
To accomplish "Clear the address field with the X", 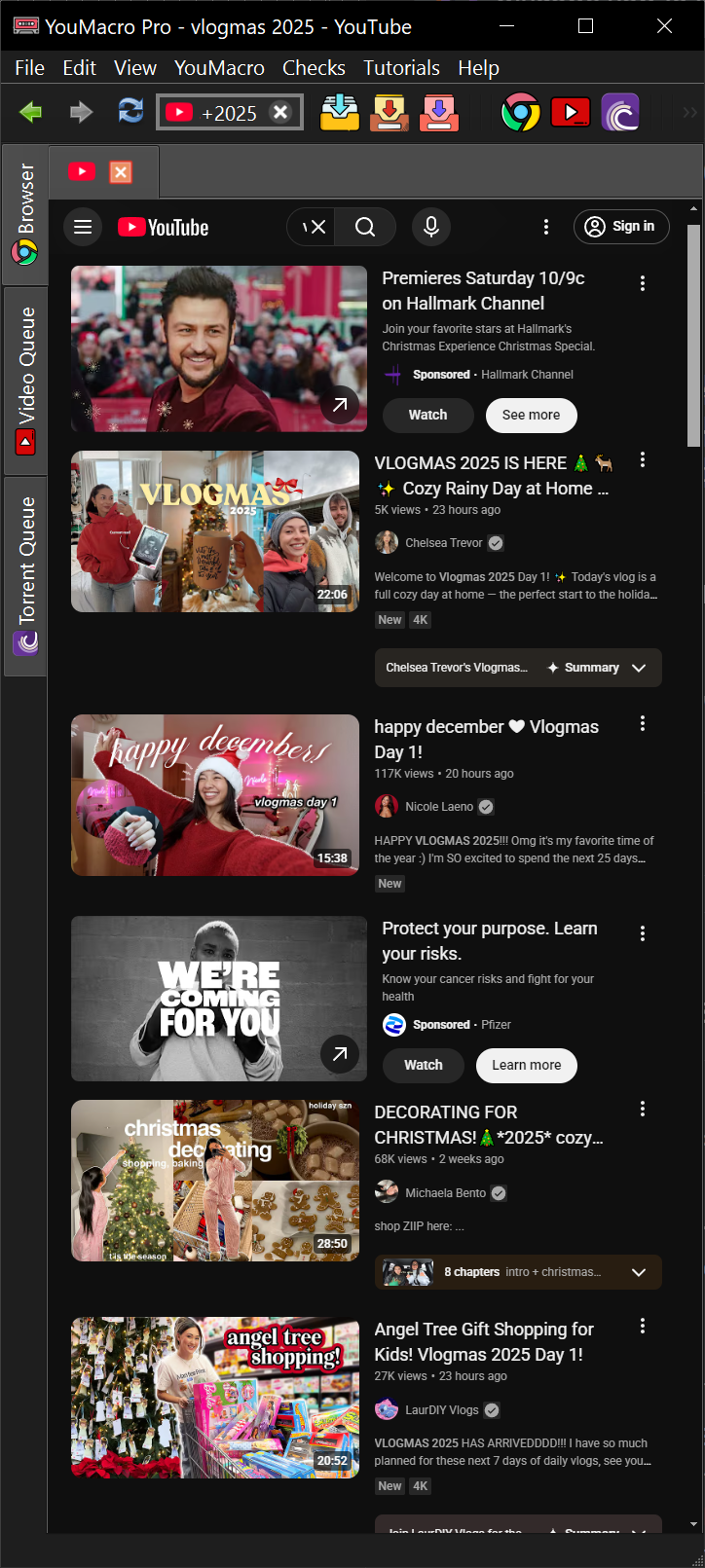I will point(280,112).
